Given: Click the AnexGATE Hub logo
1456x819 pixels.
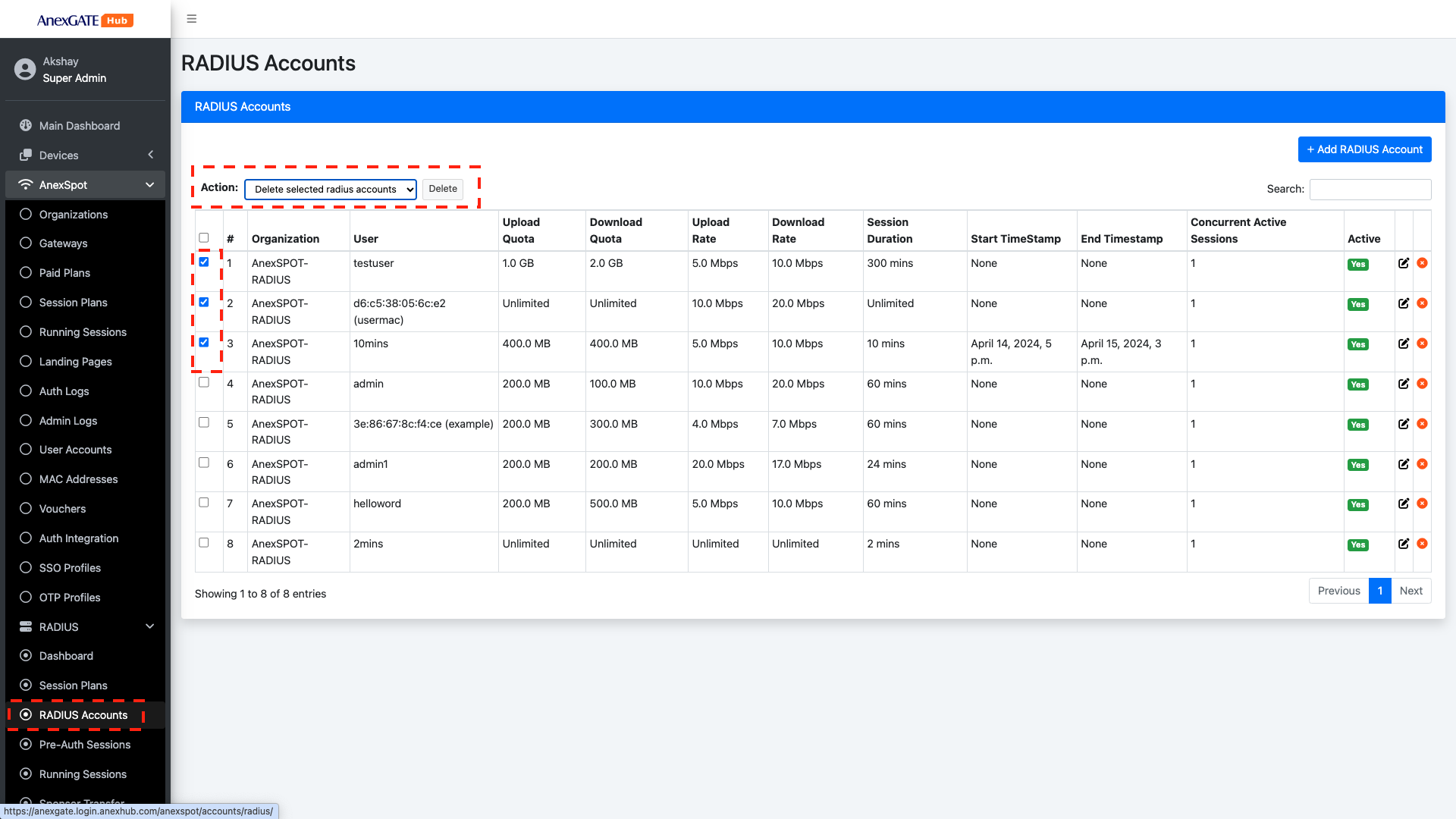Looking at the screenshot, I should click(x=85, y=20).
